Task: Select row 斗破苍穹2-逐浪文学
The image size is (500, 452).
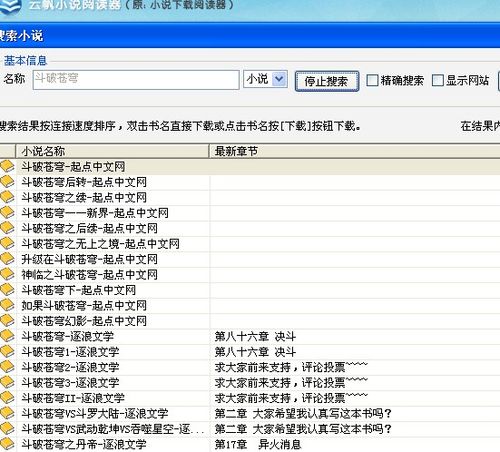Action: (x=250, y=367)
